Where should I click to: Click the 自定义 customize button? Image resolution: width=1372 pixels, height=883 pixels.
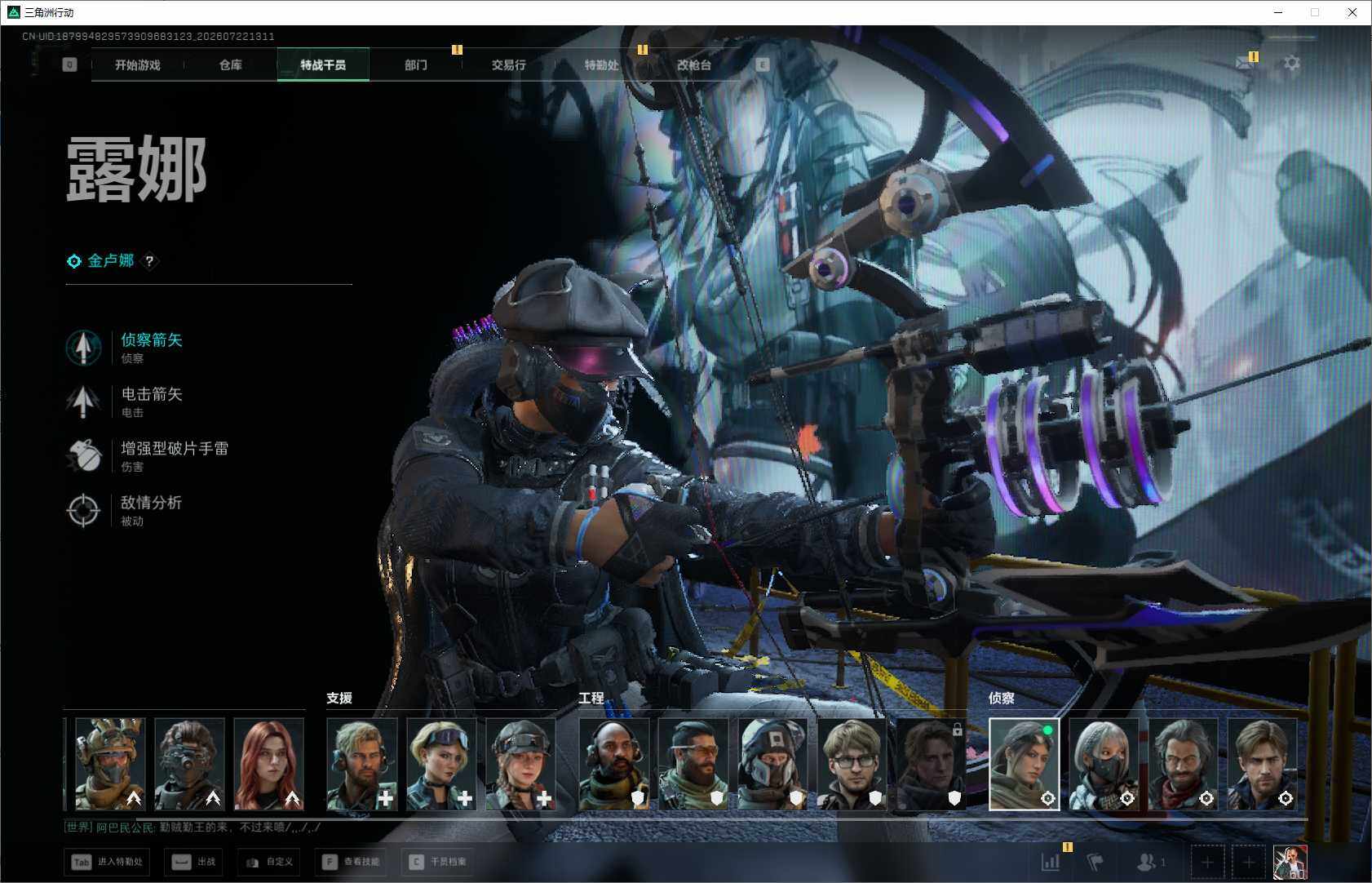pyautogui.click(x=269, y=862)
